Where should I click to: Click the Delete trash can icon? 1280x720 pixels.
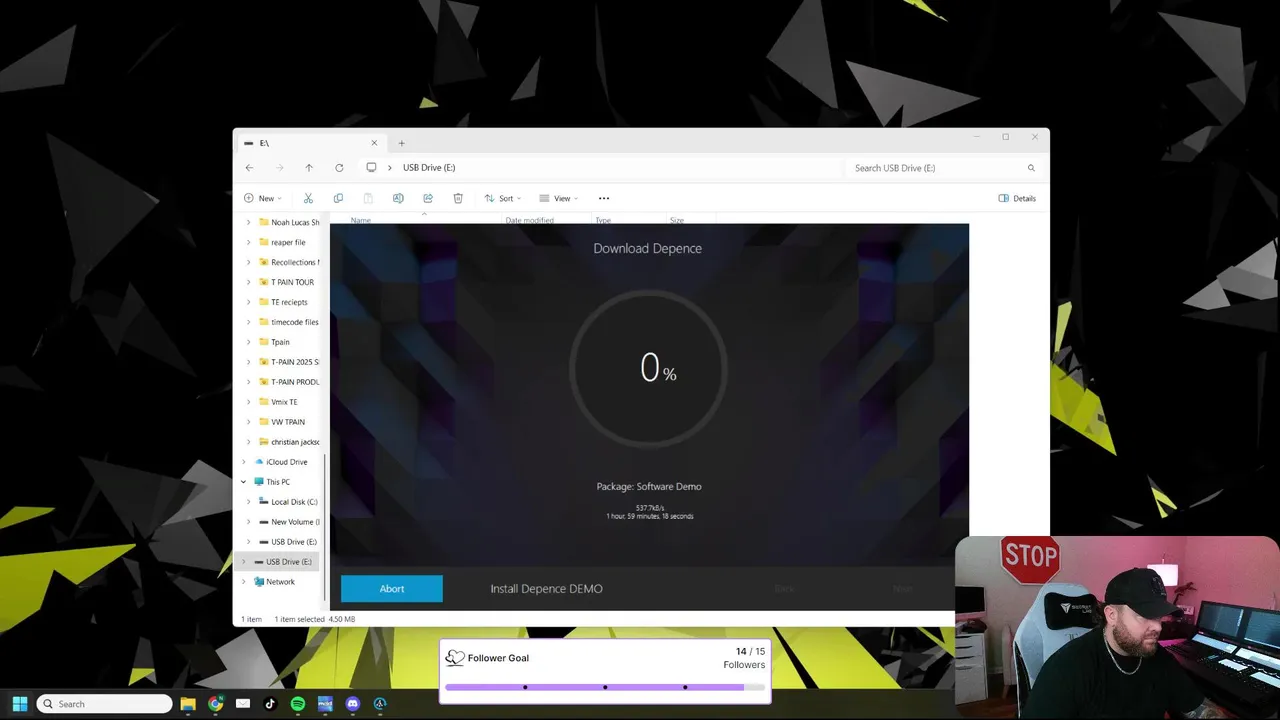tap(458, 198)
